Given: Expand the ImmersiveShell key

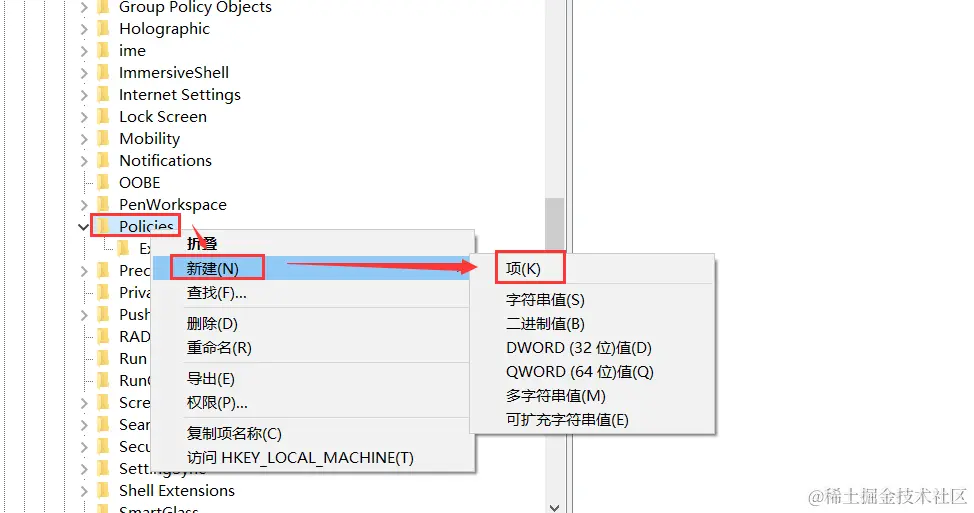Looking at the screenshot, I should pos(84,73).
